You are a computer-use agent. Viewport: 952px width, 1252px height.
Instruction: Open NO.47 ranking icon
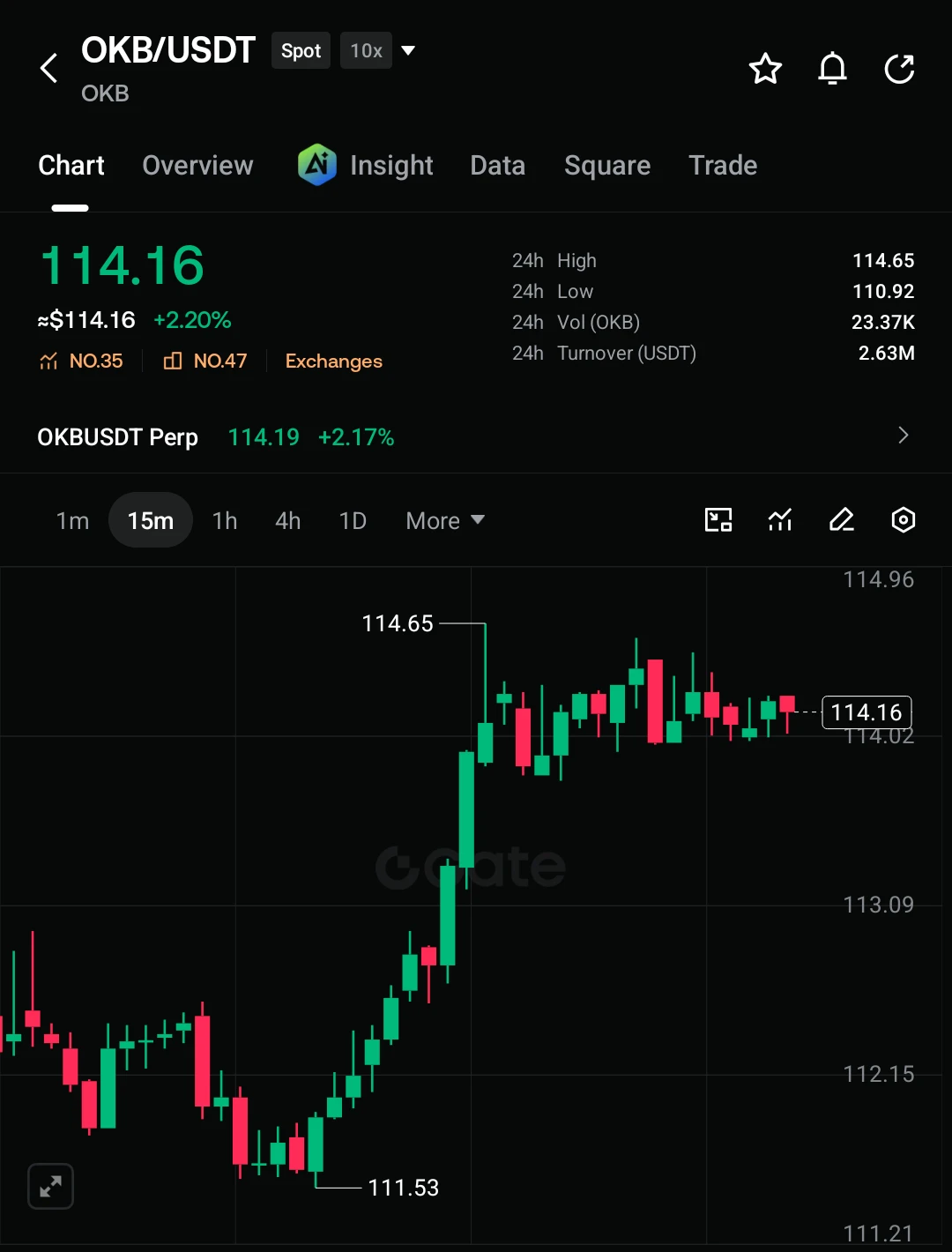tap(173, 361)
